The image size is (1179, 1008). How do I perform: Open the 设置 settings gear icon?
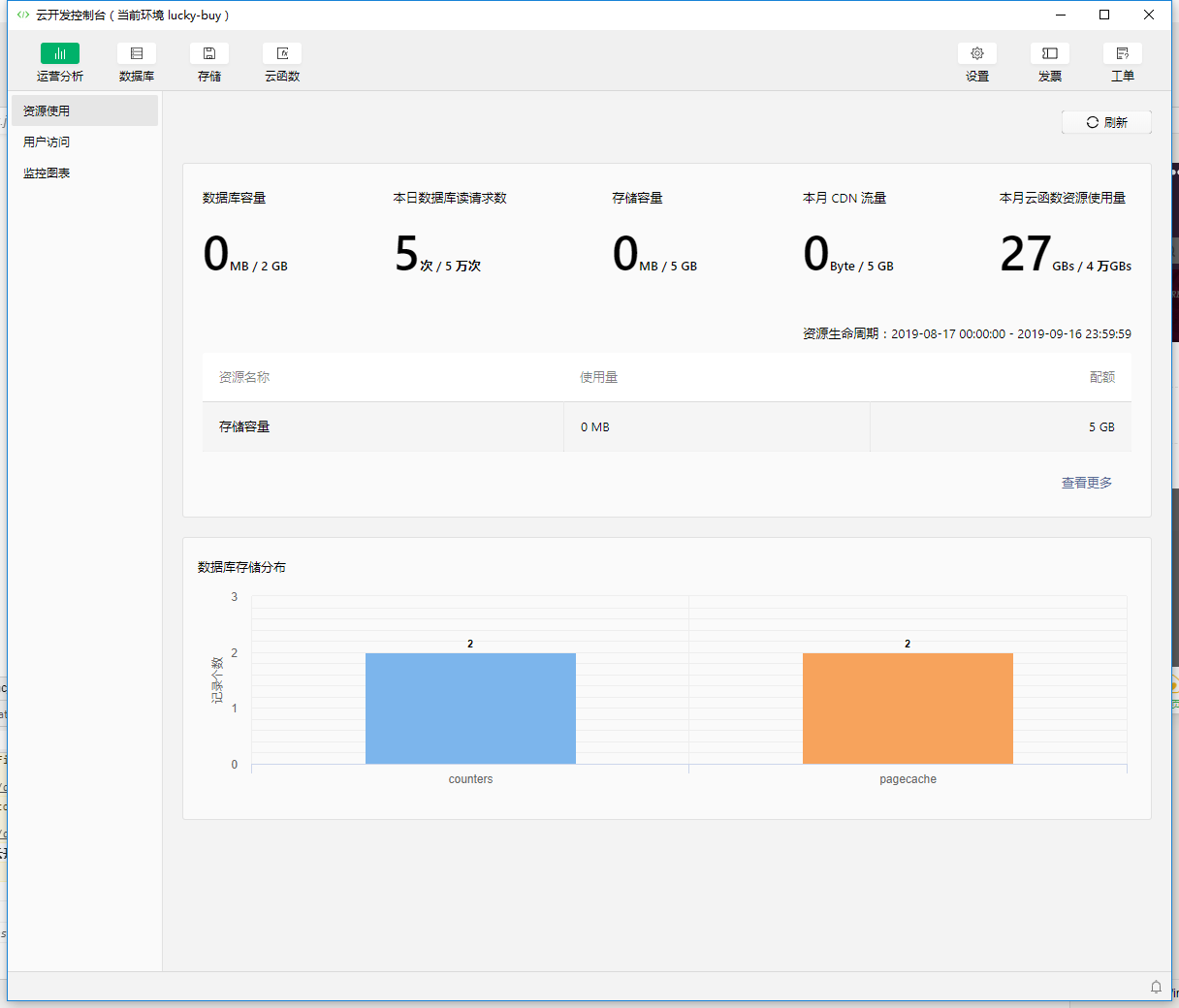pos(977,53)
